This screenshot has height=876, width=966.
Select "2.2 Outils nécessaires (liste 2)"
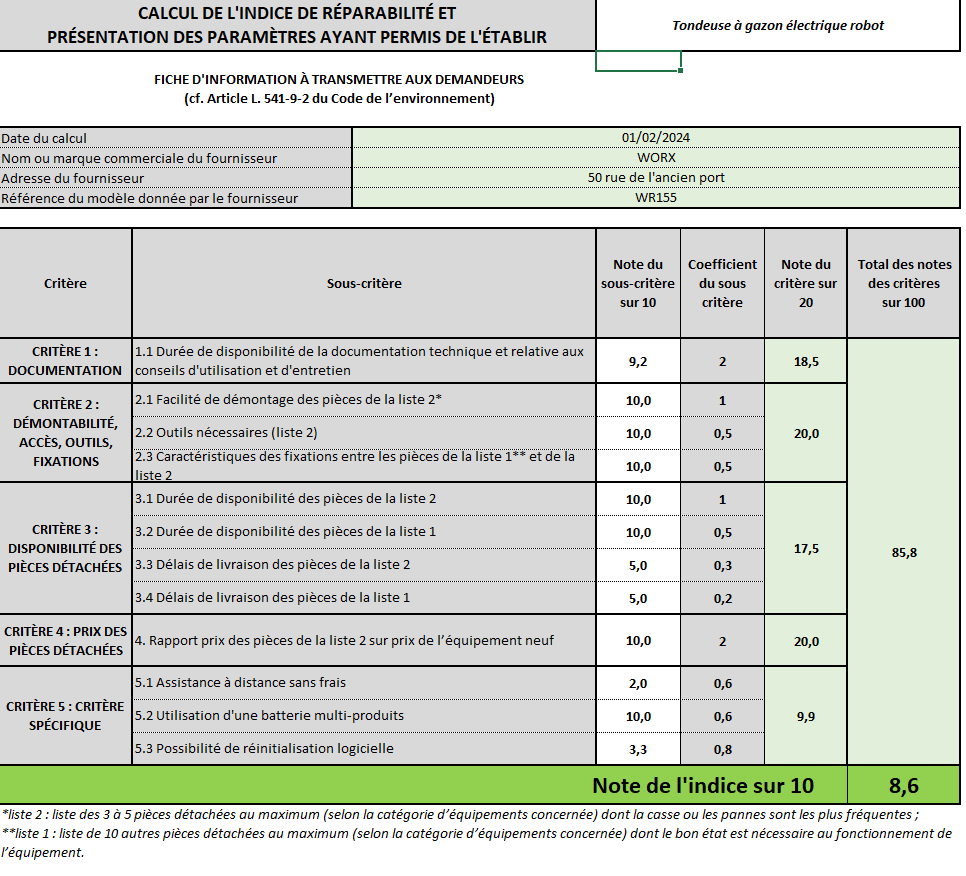364,433
